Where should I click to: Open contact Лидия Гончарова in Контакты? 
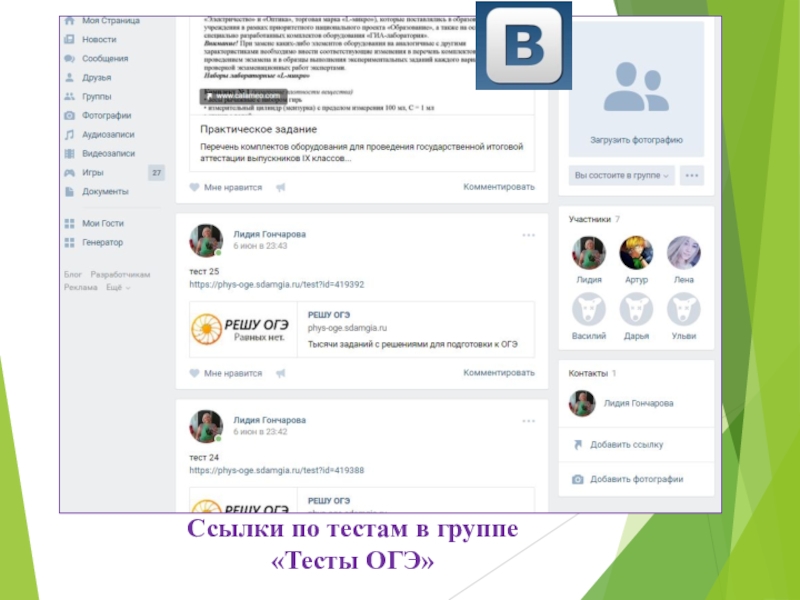coord(638,403)
